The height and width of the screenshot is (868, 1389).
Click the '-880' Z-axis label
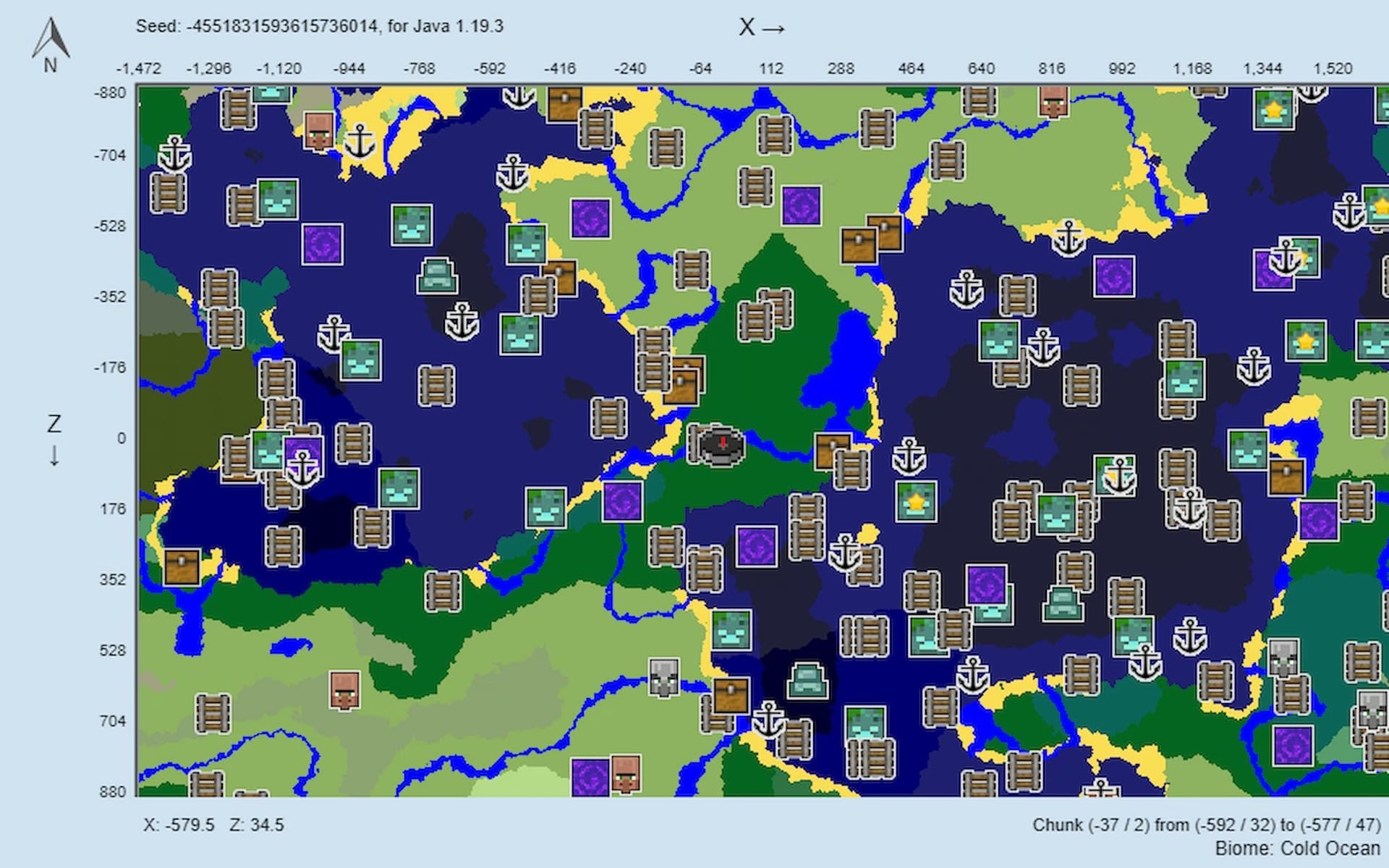pyautogui.click(x=110, y=93)
